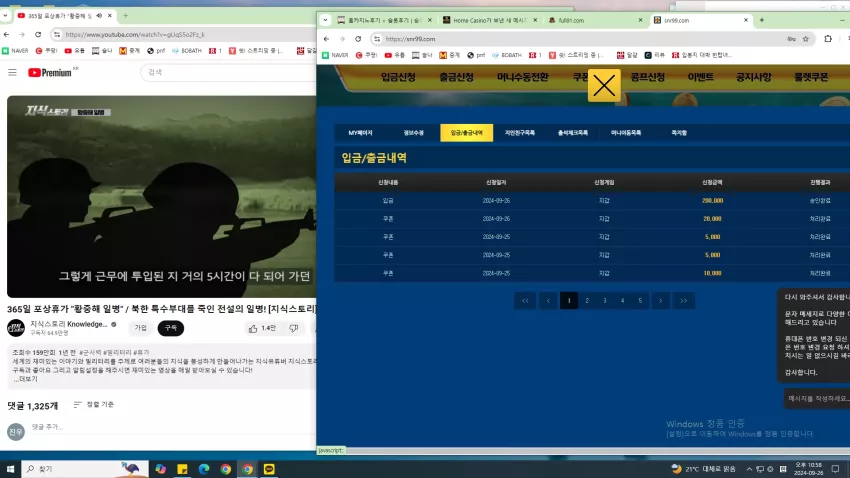850x478 pixels.
Task: Select 입금/출금내역 tab
Action: click(x=467, y=133)
